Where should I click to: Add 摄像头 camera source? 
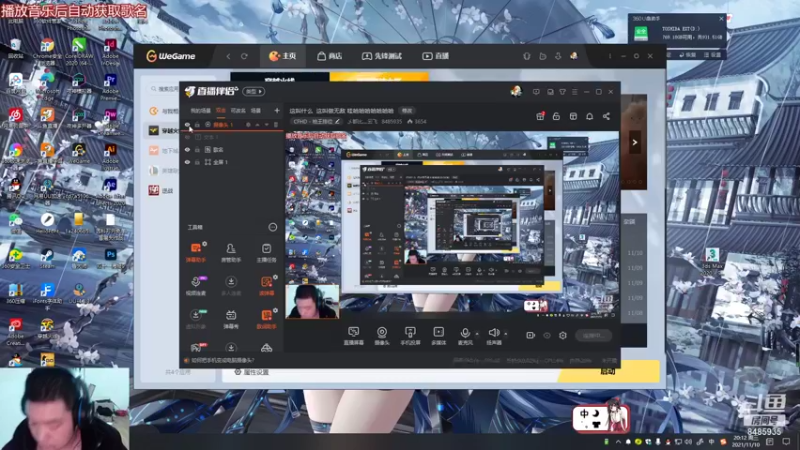382,336
